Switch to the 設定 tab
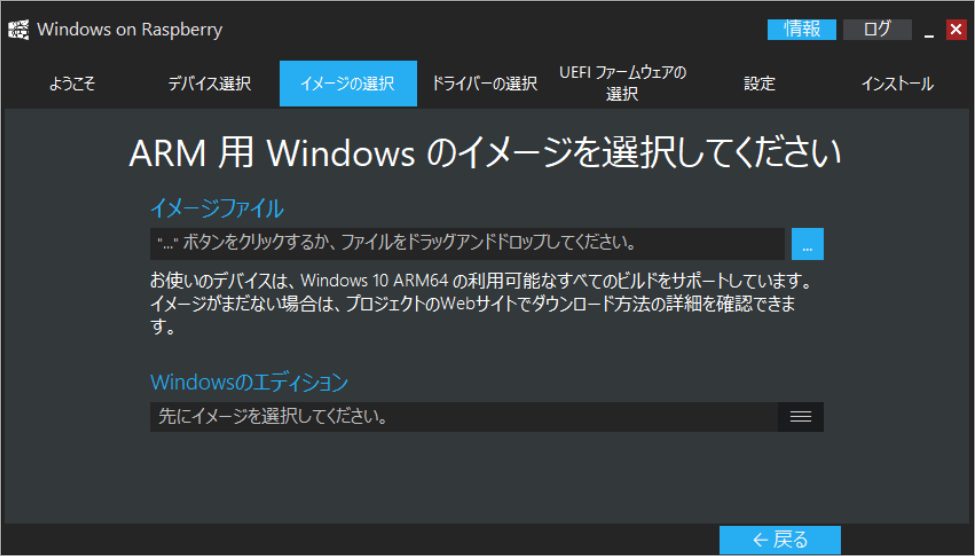 pyautogui.click(x=760, y=83)
